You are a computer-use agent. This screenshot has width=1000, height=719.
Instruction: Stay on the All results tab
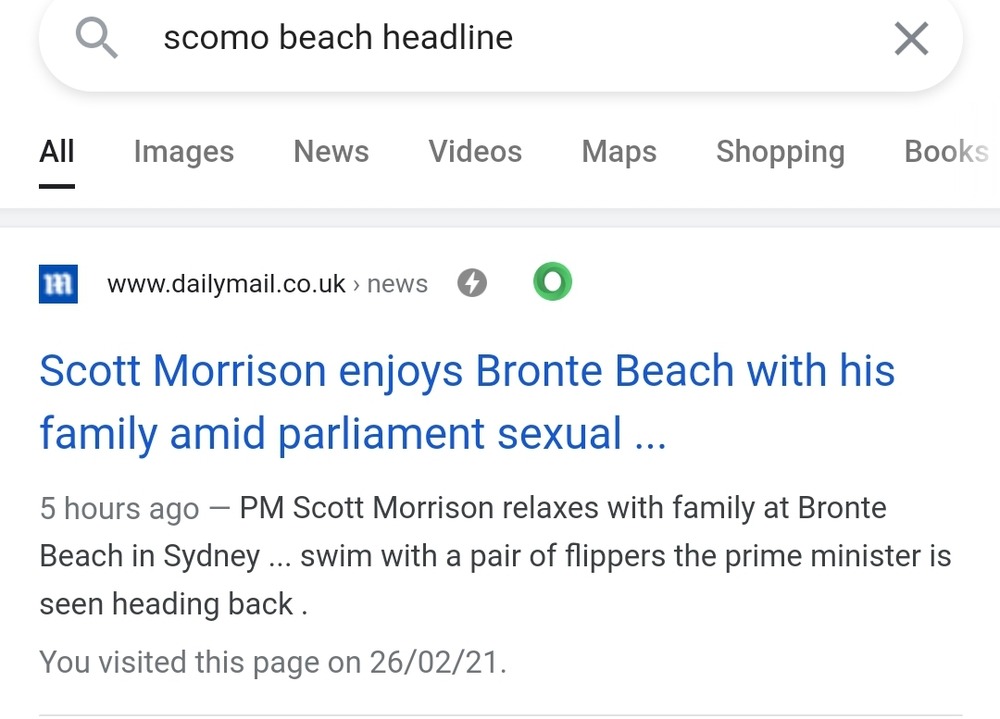coord(57,151)
